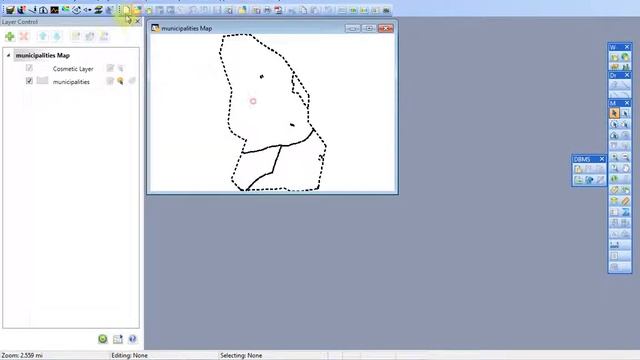Select the Cosmetic Layer row
640x360 pixels.
(x=73, y=69)
